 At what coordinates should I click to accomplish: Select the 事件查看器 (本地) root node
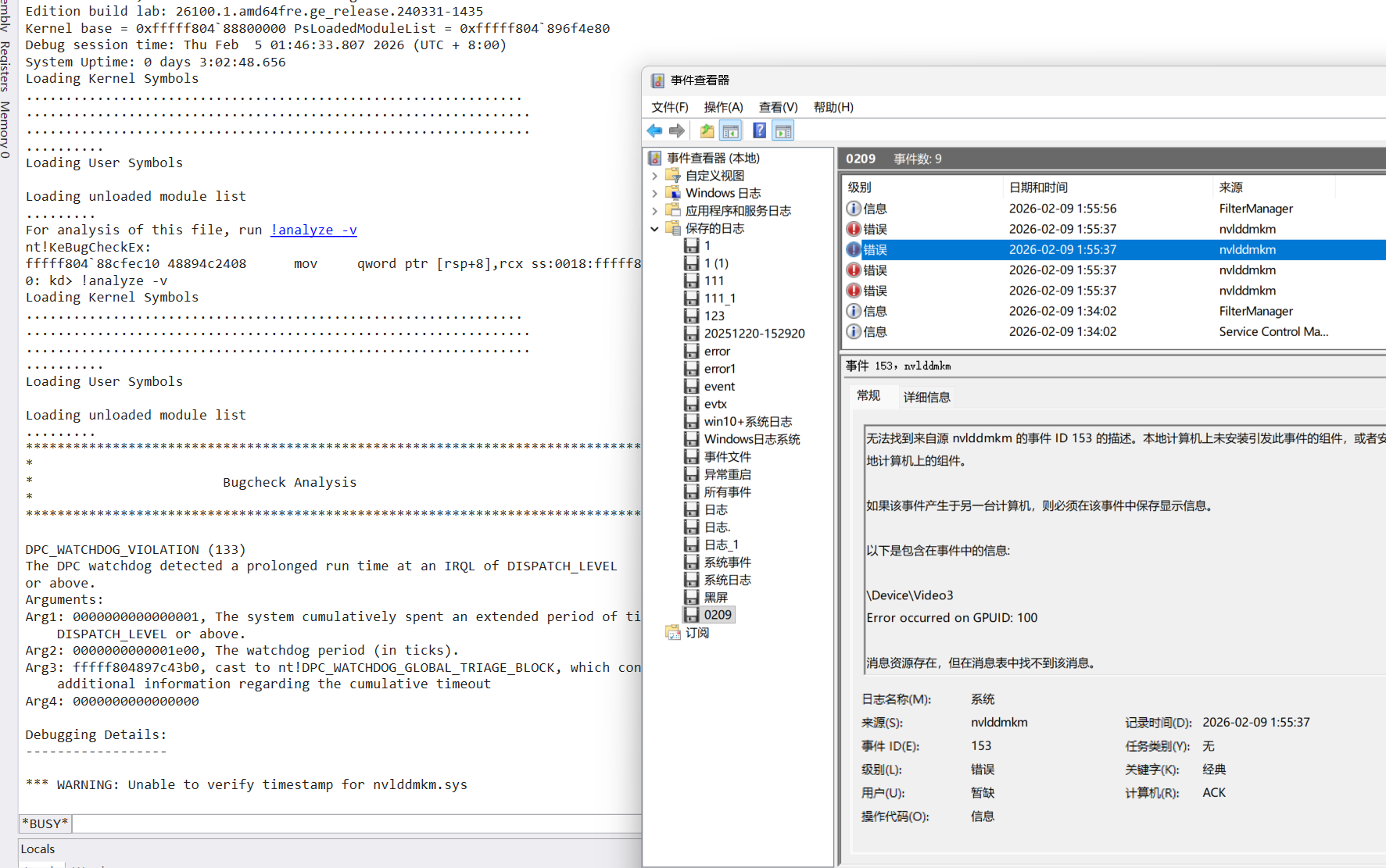tap(713, 158)
